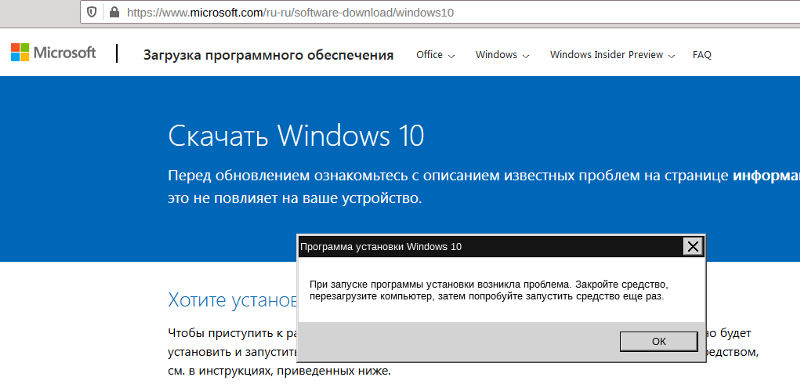
Task: Open the Office dropdown menu
Action: pos(435,55)
